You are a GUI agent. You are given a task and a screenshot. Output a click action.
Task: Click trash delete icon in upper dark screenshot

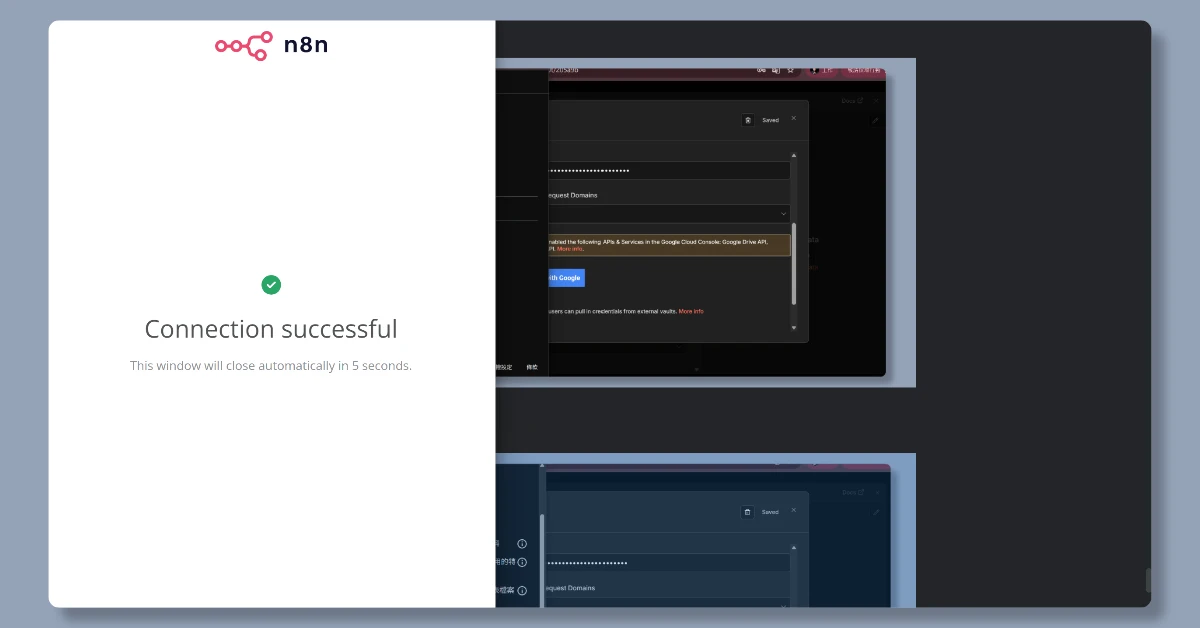coord(748,120)
